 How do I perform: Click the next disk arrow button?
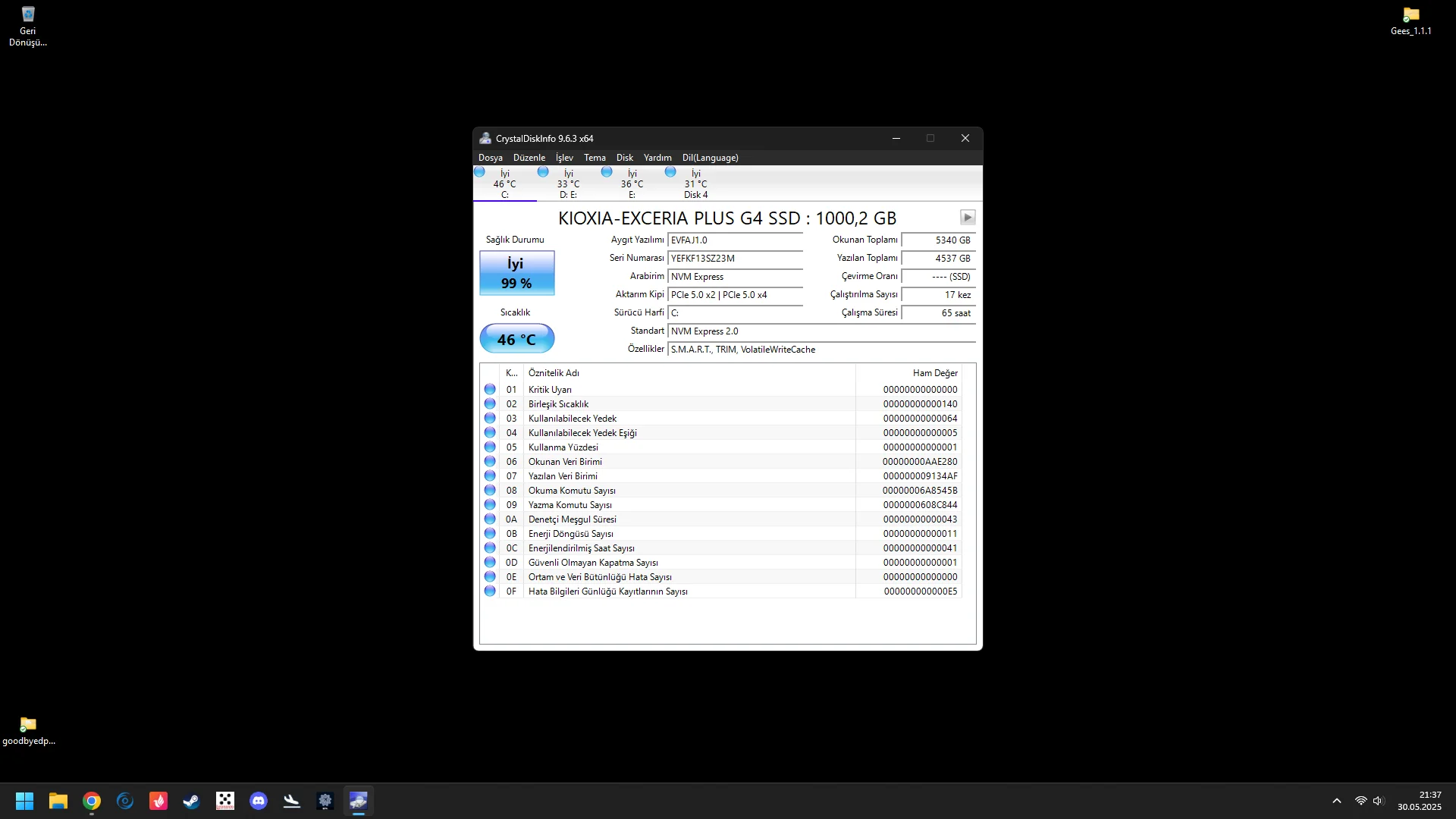click(967, 218)
